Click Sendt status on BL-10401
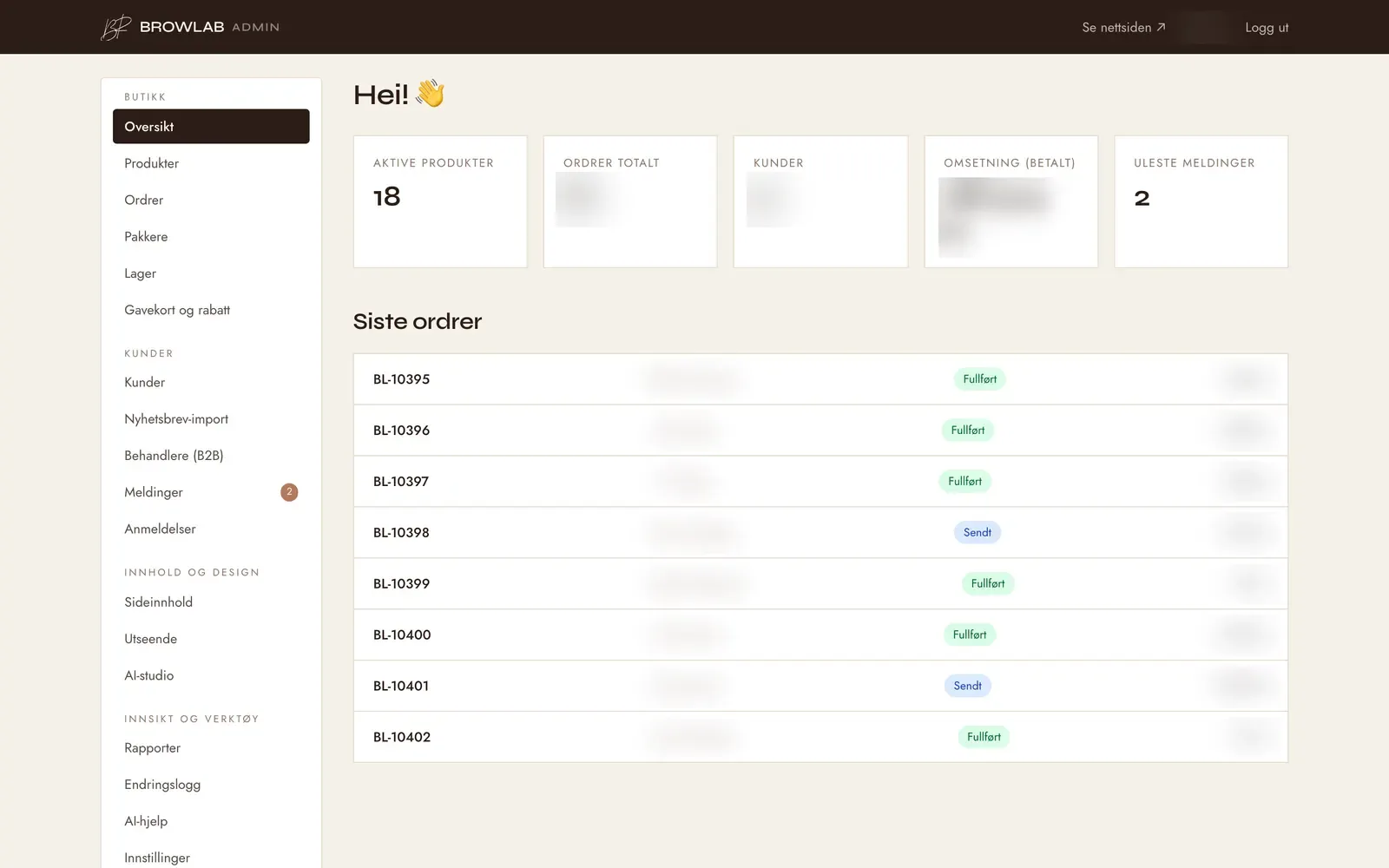This screenshot has height=868, width=1389. [x=968, y=686]
